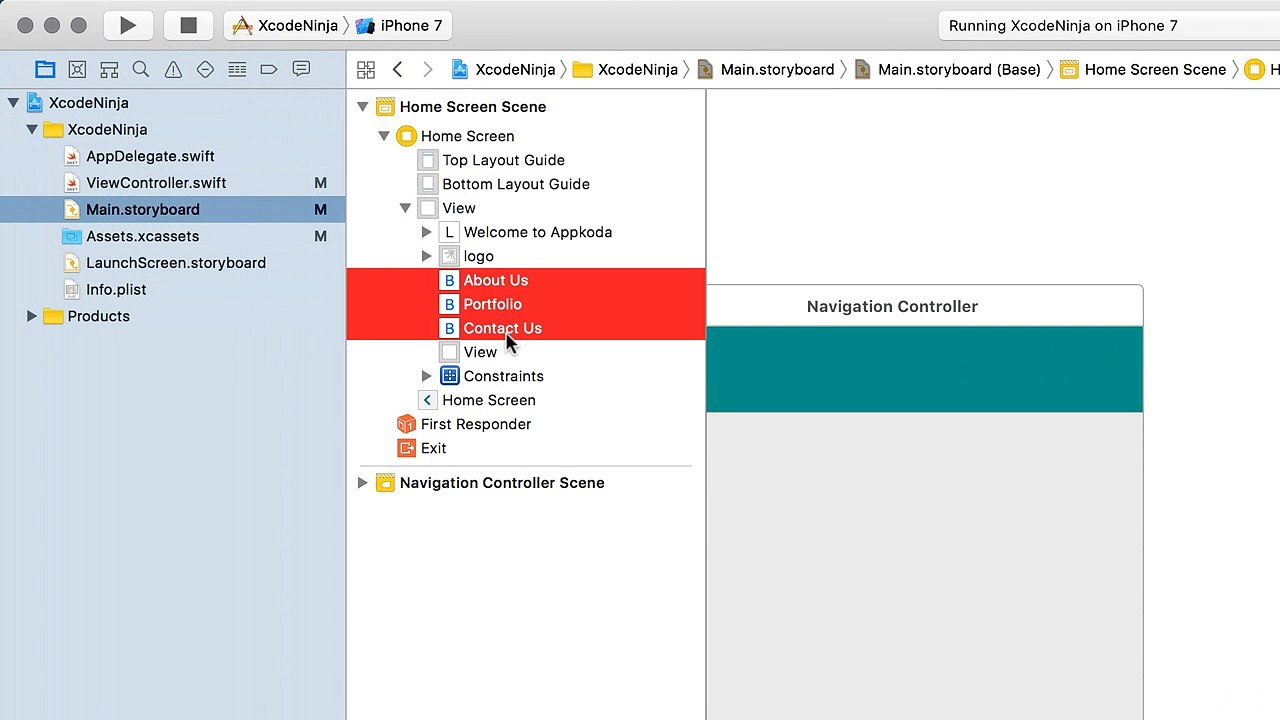
Task: Run the XcodeNinja app with Play button
Action: pyautogui.click(x=128, y=26)
